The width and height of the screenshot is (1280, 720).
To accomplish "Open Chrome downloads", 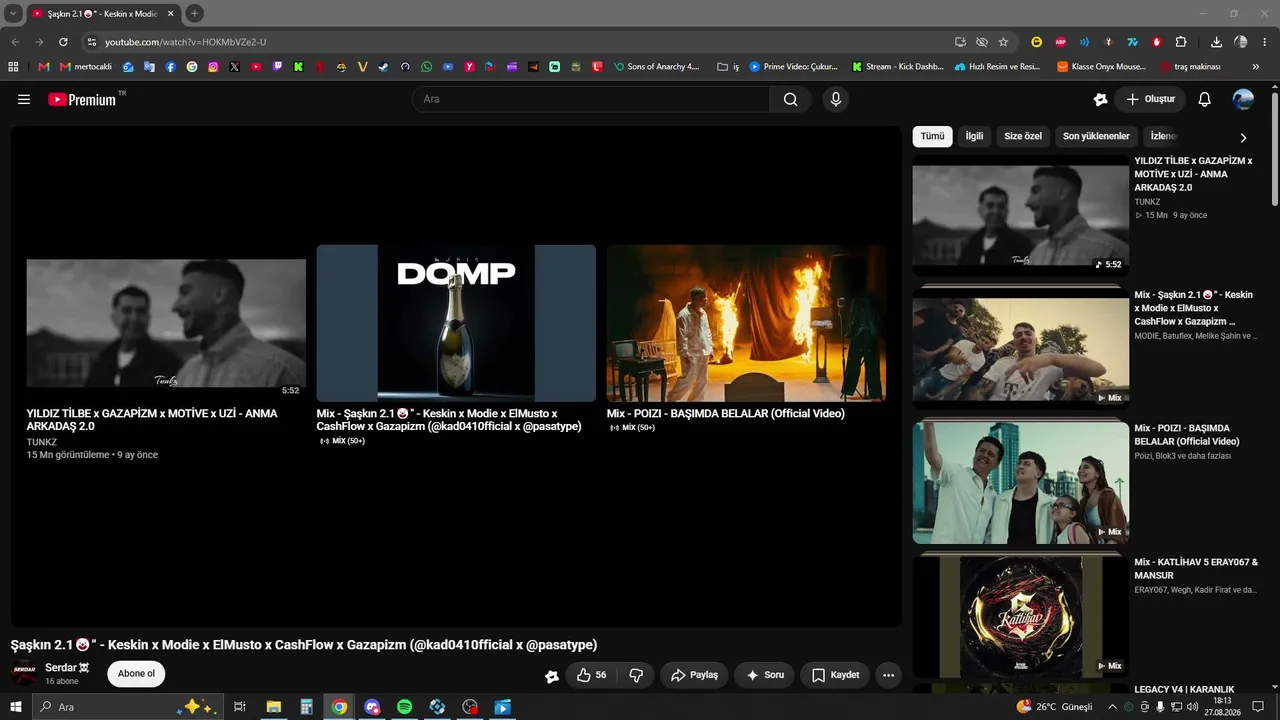I will coord(1216,42).
